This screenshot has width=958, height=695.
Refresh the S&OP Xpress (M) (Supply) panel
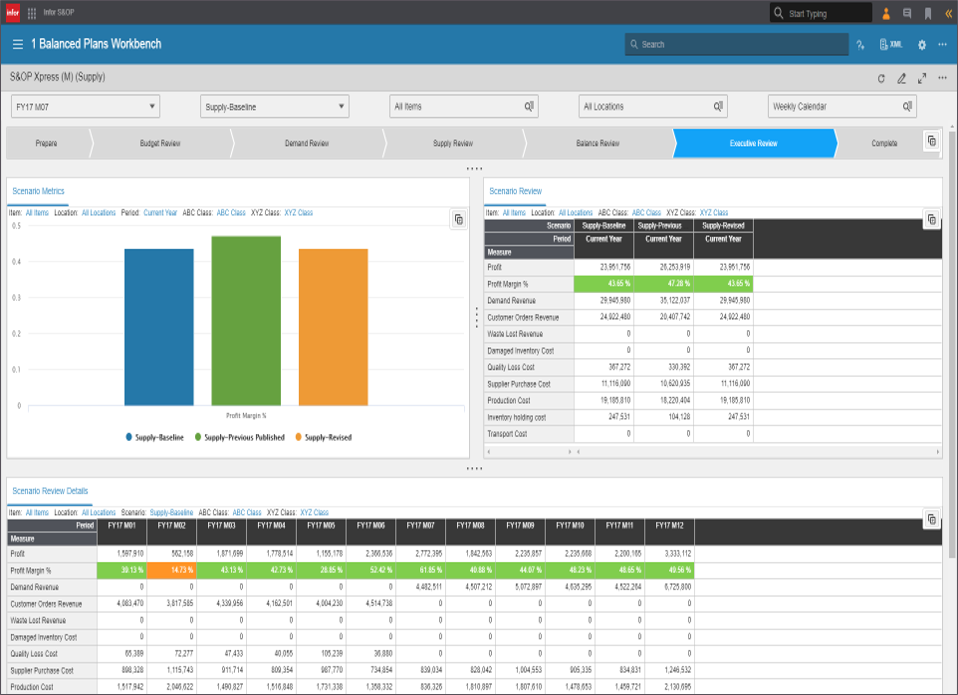pyautogui.click(x=881, y=77)
